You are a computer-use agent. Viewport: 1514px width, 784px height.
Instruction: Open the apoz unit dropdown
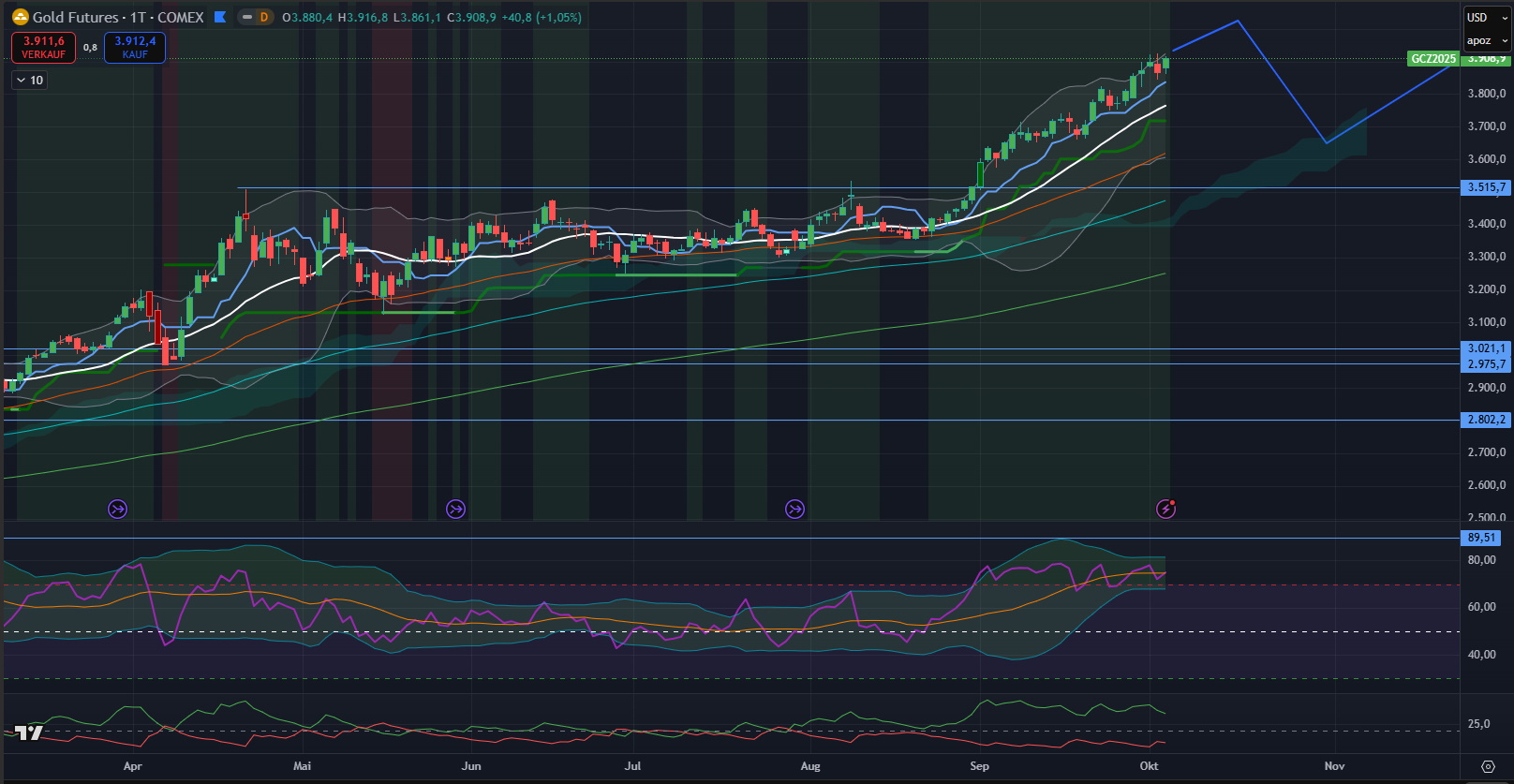(x=1487, y=40)
